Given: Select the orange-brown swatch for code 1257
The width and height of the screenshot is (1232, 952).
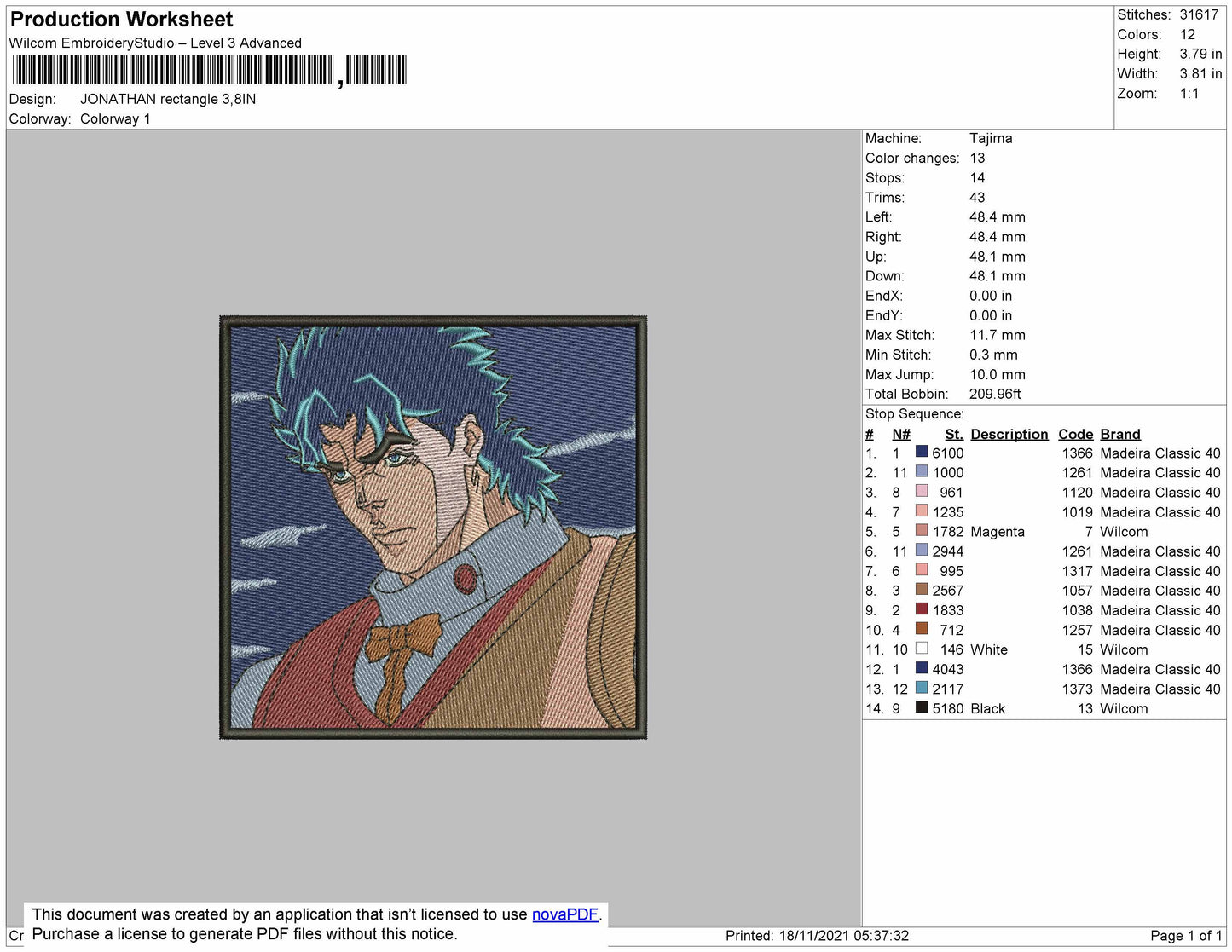Looking at the screenshot, I should [x=922, y=628].
